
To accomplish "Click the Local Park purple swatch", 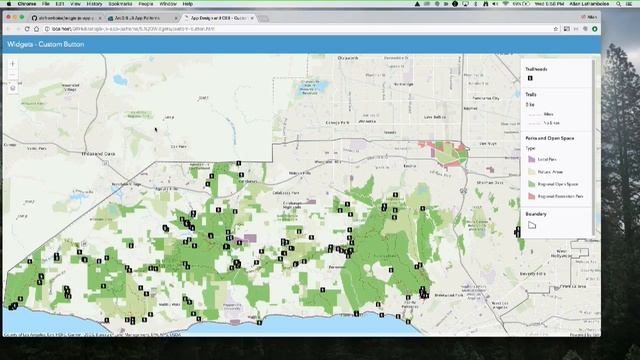I will click(531, 159).
